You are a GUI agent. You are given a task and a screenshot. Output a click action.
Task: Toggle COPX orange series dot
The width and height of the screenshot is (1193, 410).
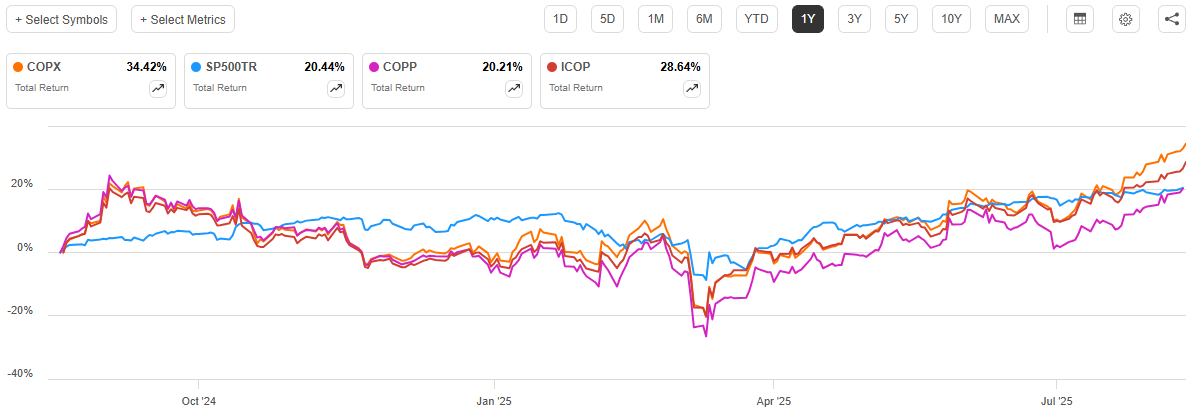(19, 67)
